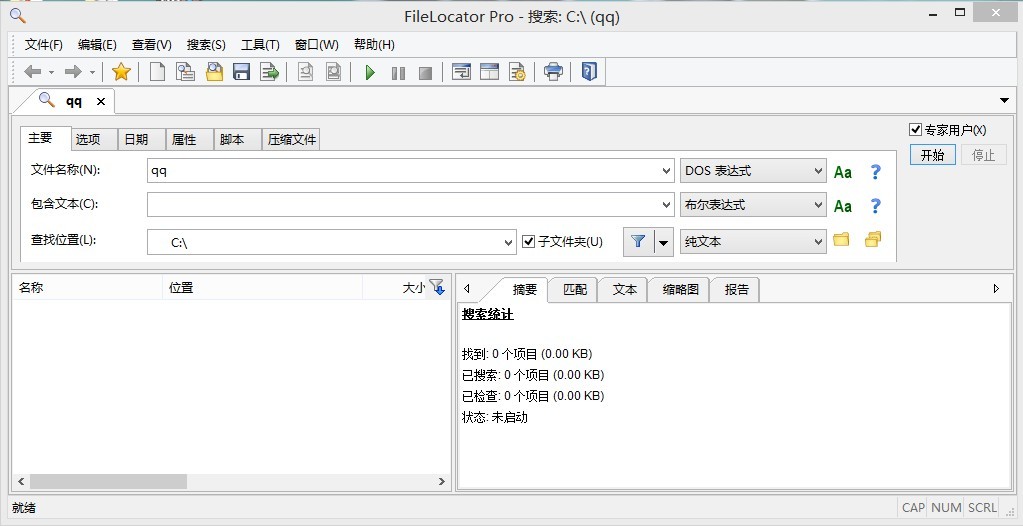Open the 纯文本 dropdown
1023x526 pixels.
pos(753,242)
